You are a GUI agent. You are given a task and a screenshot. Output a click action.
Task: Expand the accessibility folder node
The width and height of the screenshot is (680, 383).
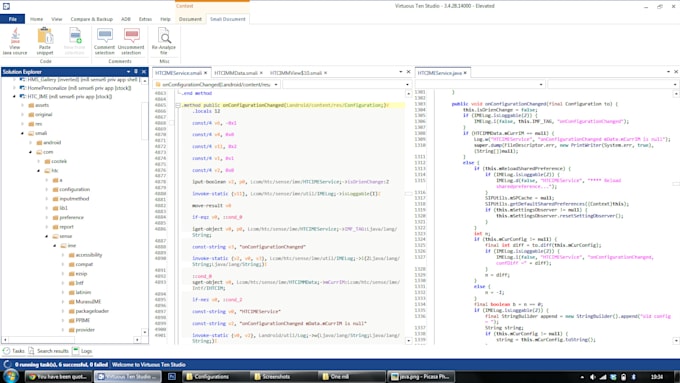pos(63,255)
